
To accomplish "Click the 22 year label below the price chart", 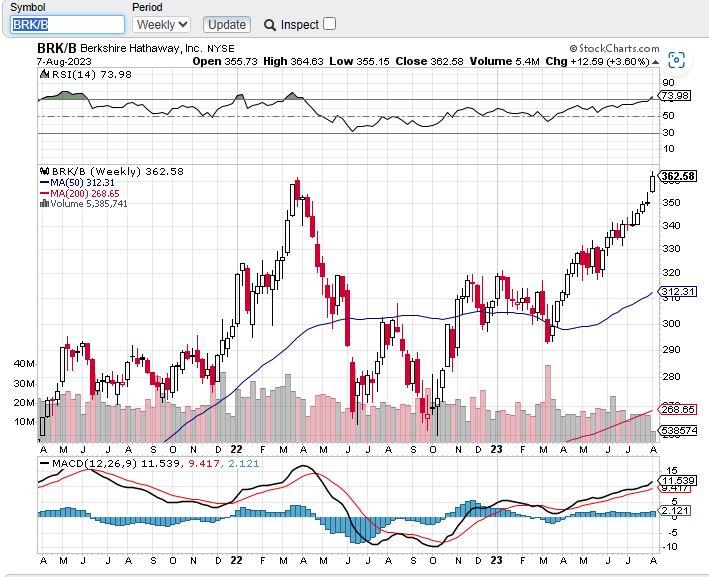I will 236,449.
